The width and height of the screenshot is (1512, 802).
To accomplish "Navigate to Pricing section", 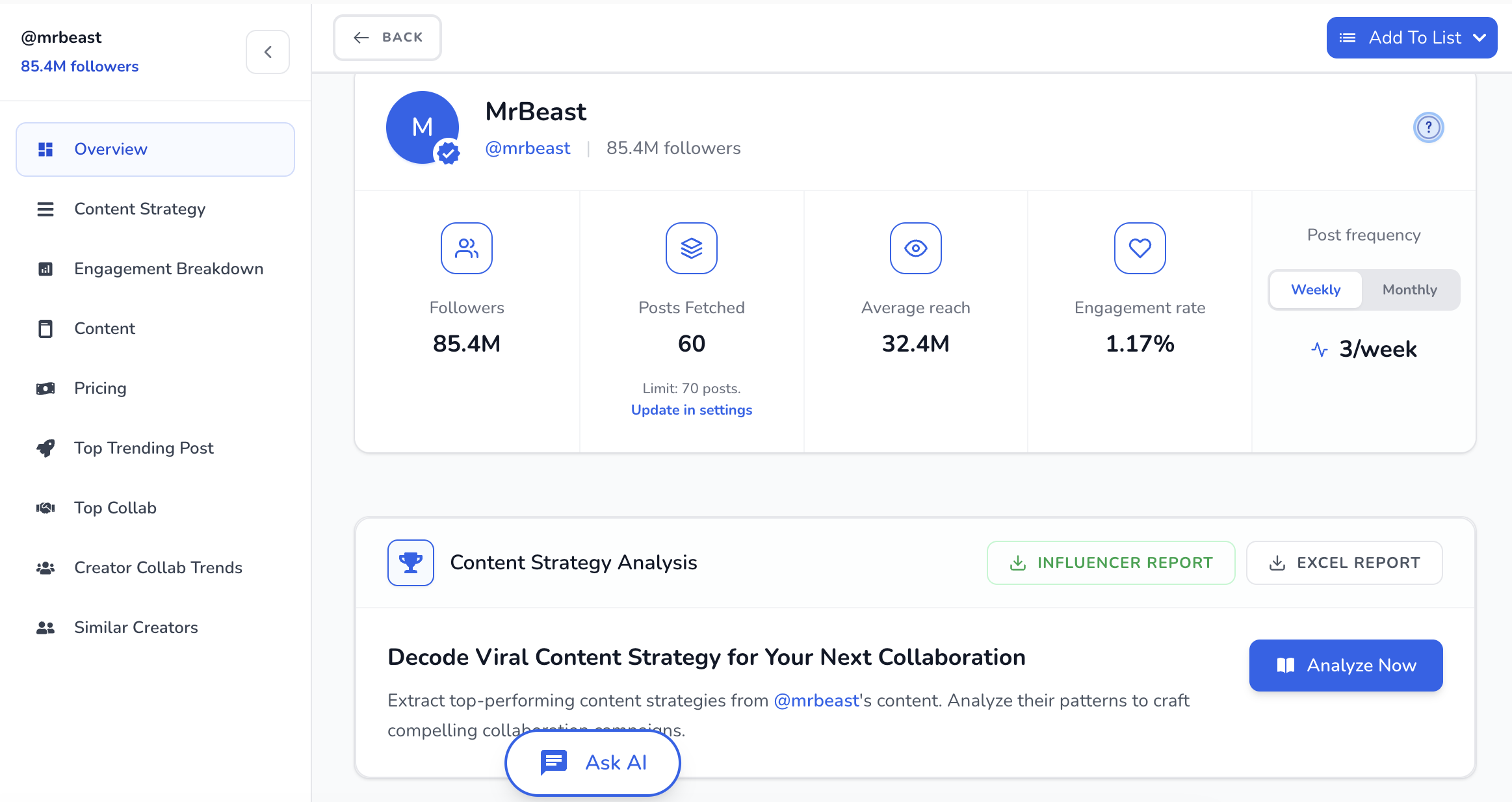I will point(155,389).
